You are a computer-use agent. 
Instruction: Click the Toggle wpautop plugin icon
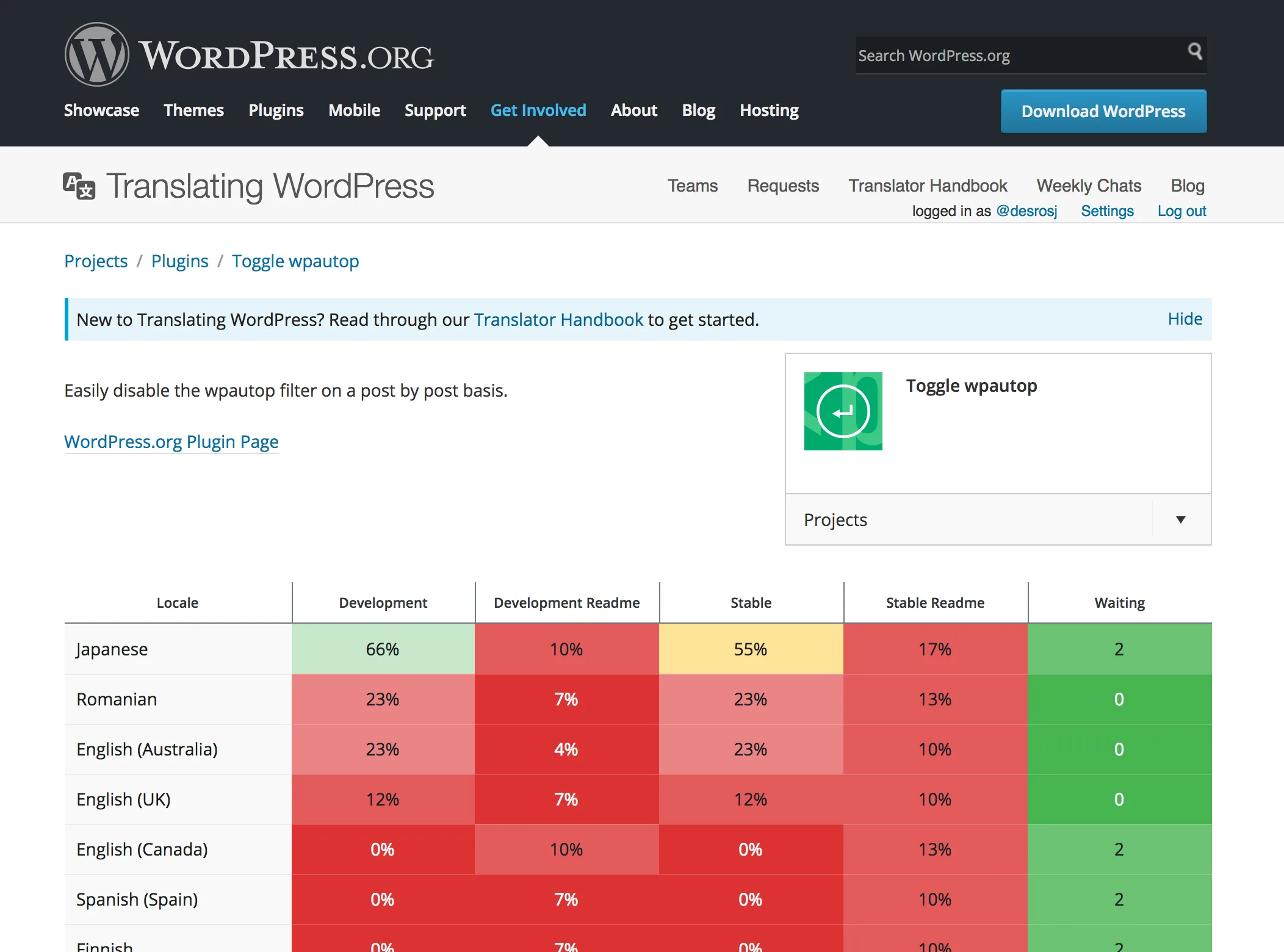[843, 411]
